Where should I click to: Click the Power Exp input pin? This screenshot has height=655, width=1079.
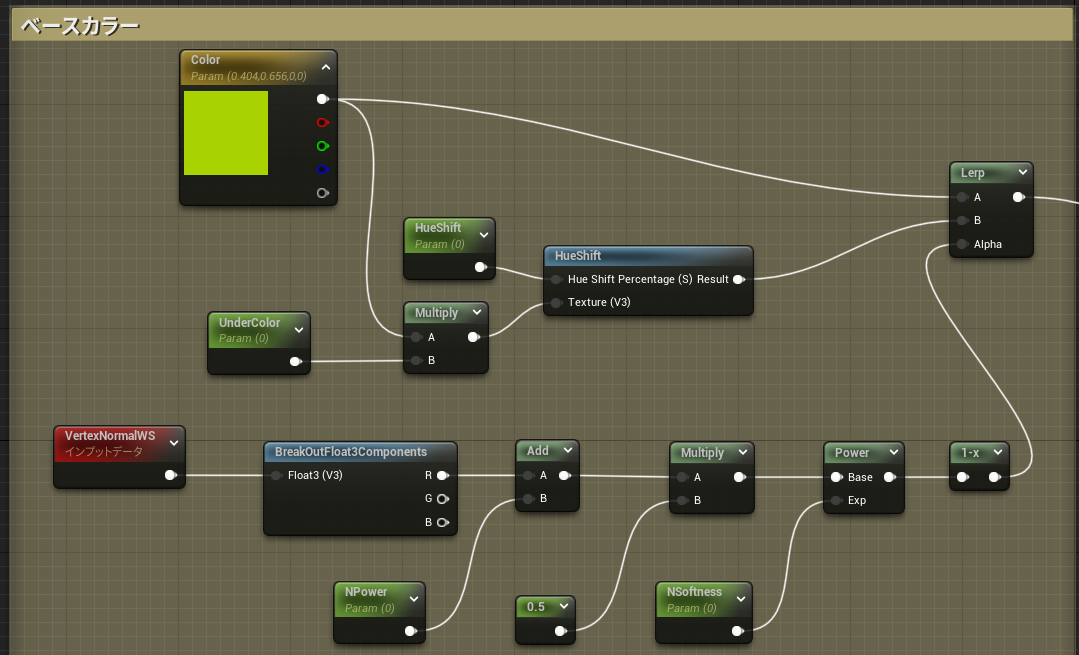coord(836,500)
